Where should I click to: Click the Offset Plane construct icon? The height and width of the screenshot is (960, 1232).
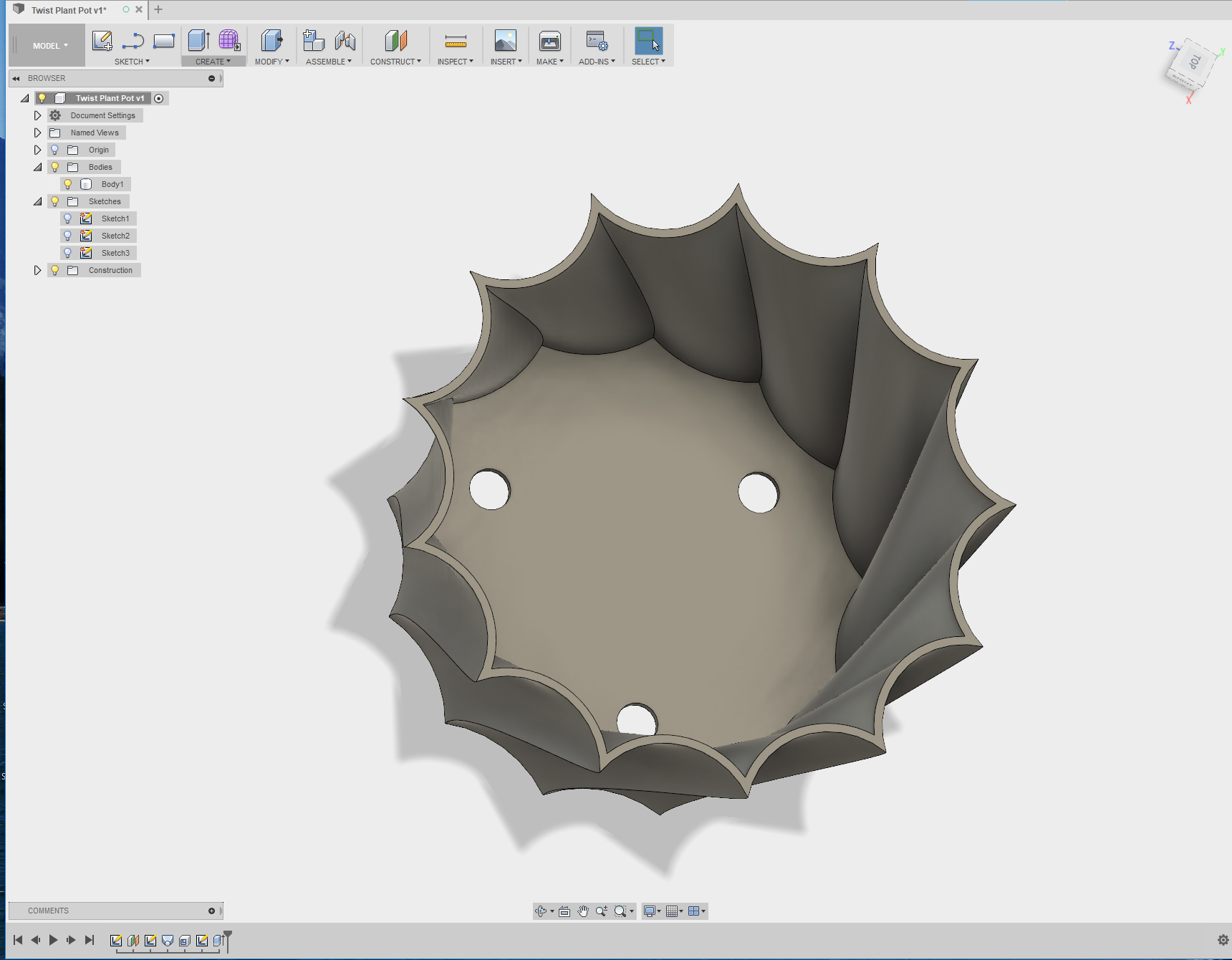coord(395,41)
